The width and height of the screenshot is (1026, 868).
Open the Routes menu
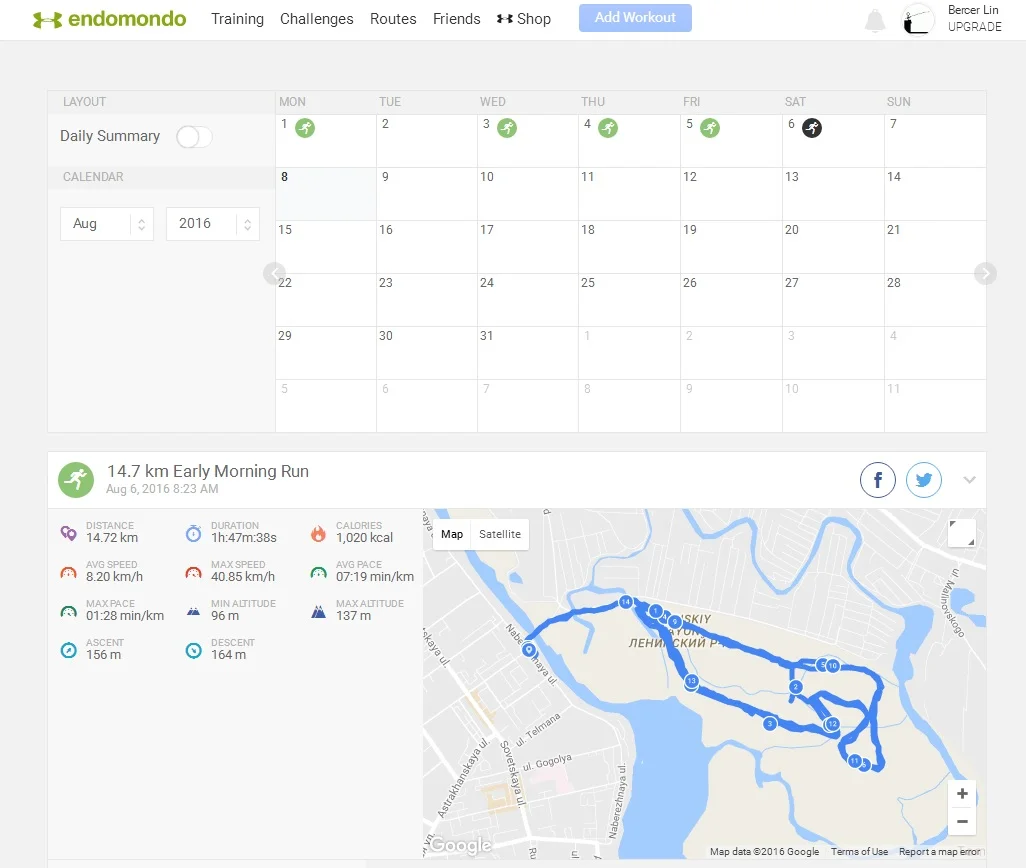393,19
